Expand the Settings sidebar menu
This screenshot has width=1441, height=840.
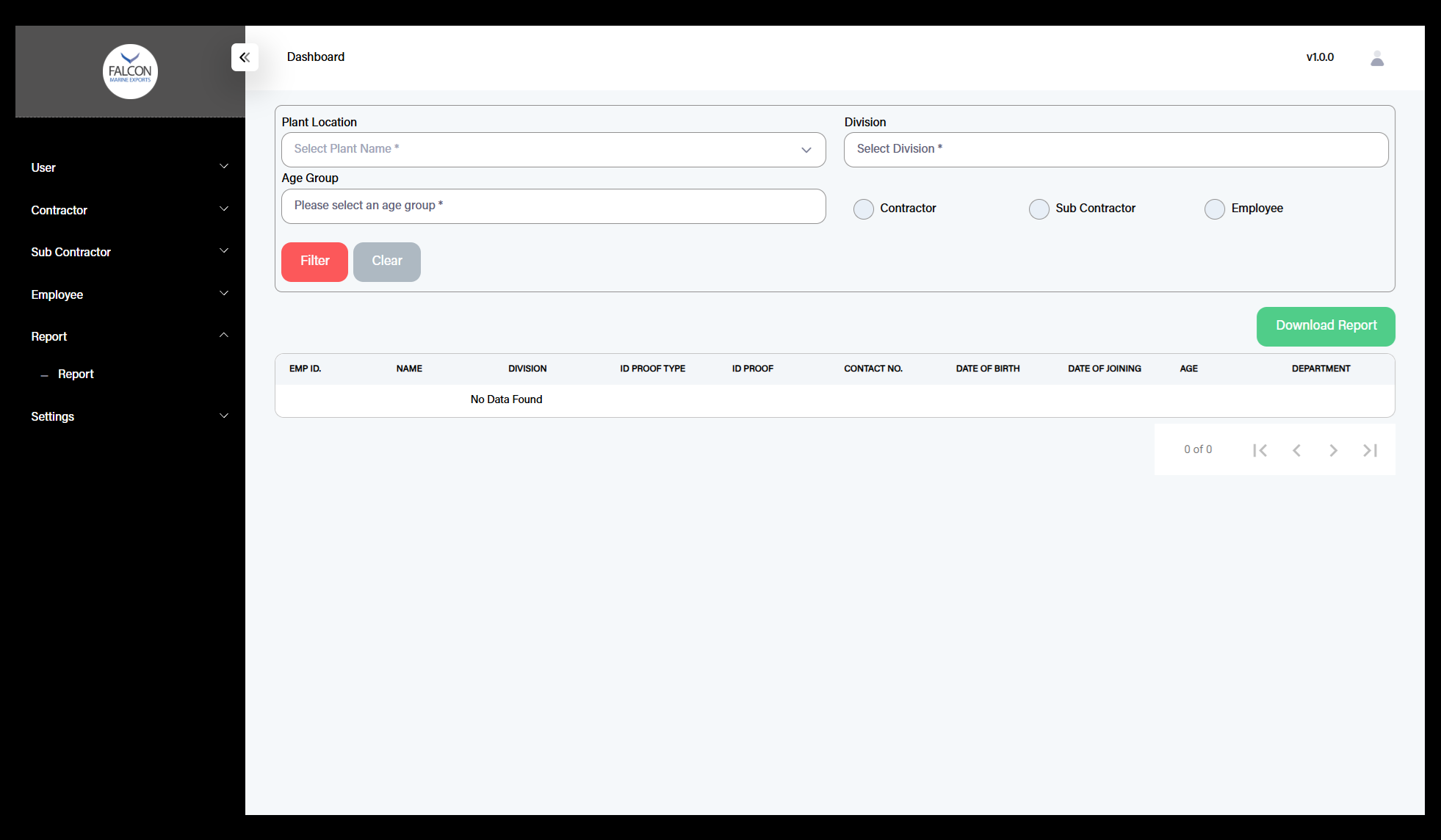coord(130,416)
